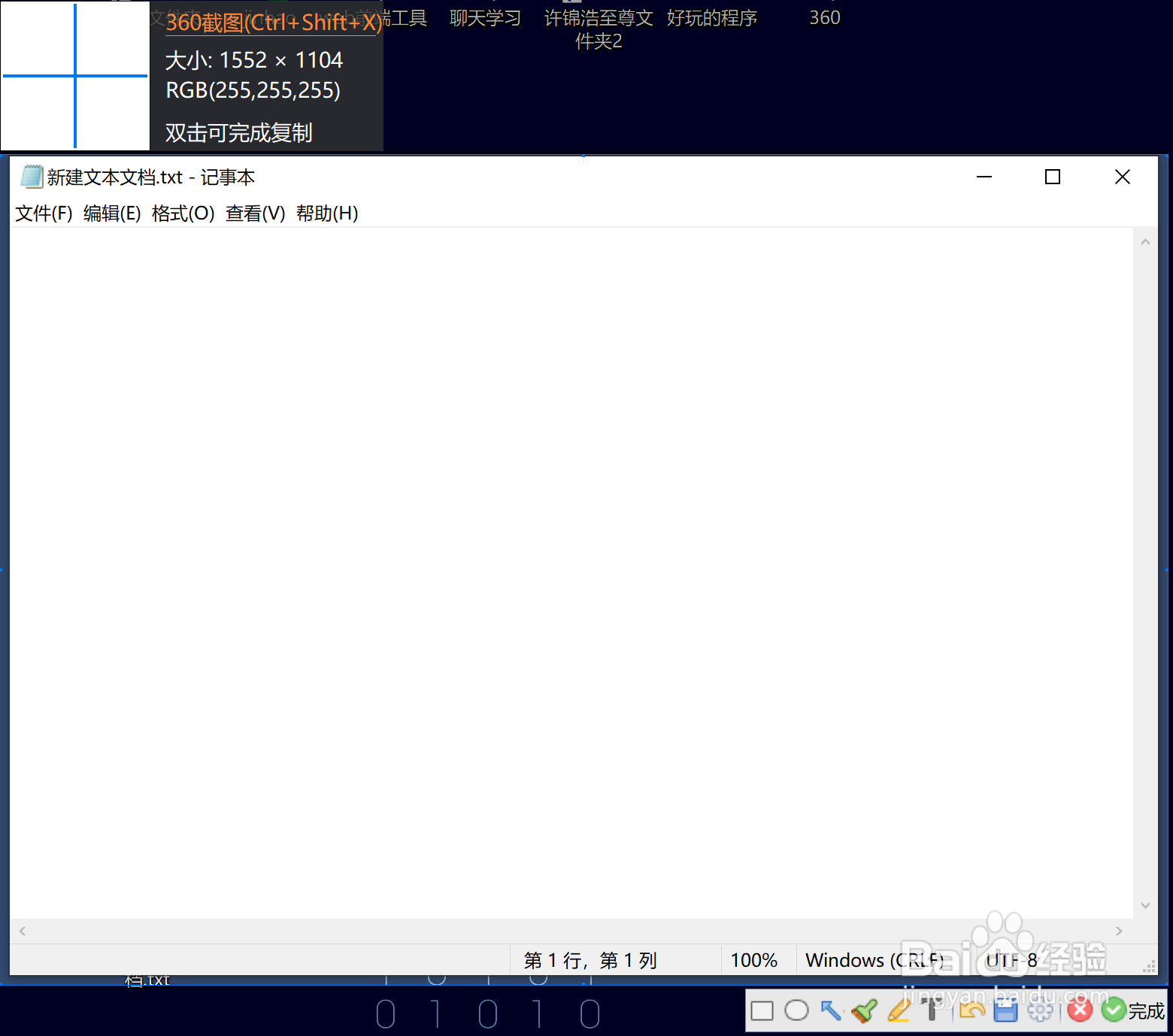Click inside the Notepad text area
The height and width of the screenshot is (1036, 1173).
(571, 573)
